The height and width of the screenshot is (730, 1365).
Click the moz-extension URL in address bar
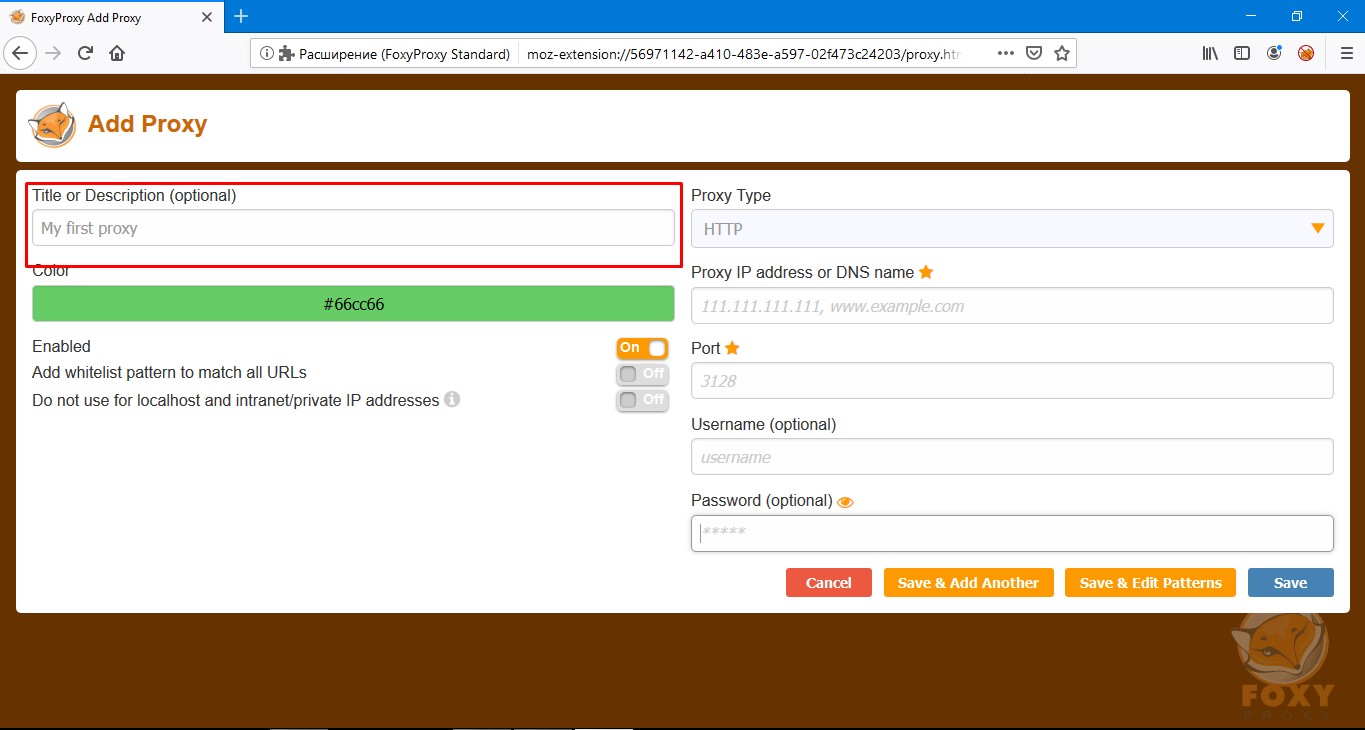(743, 54)
